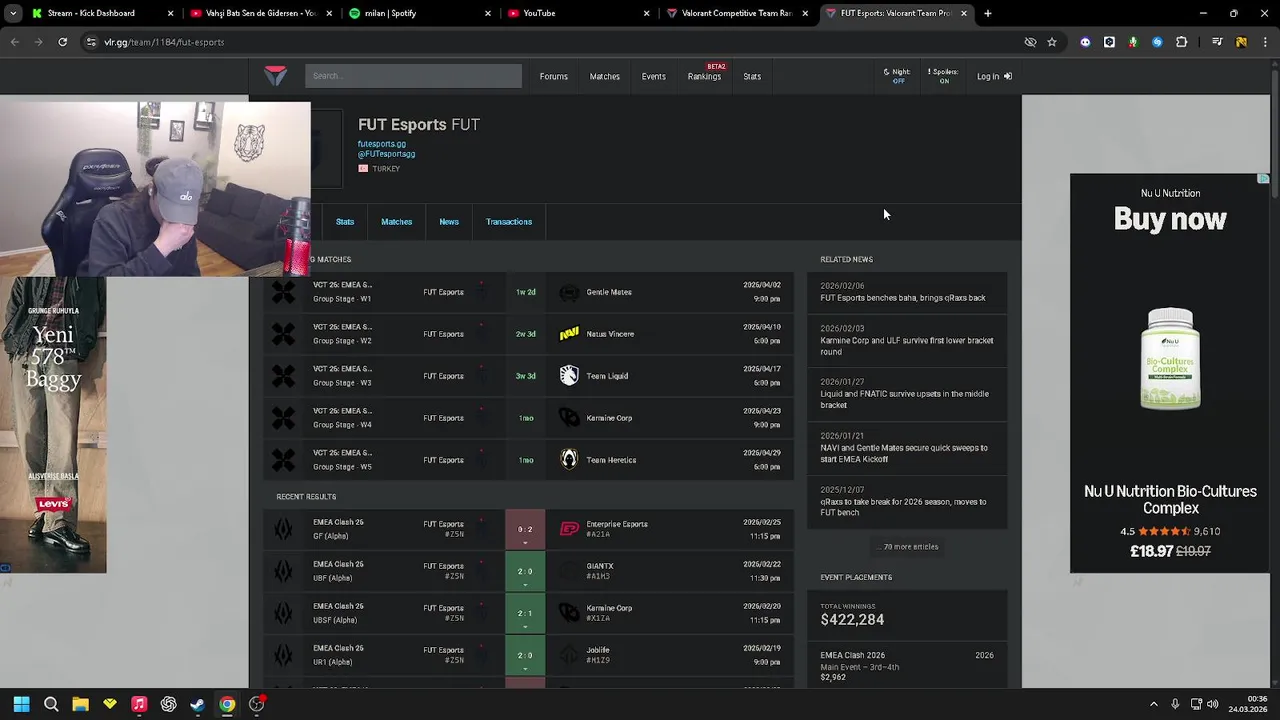This screenshot has width=1280, height=720.
Task: Open the Chrome three-dot menu
Action: click(1265, 42)
